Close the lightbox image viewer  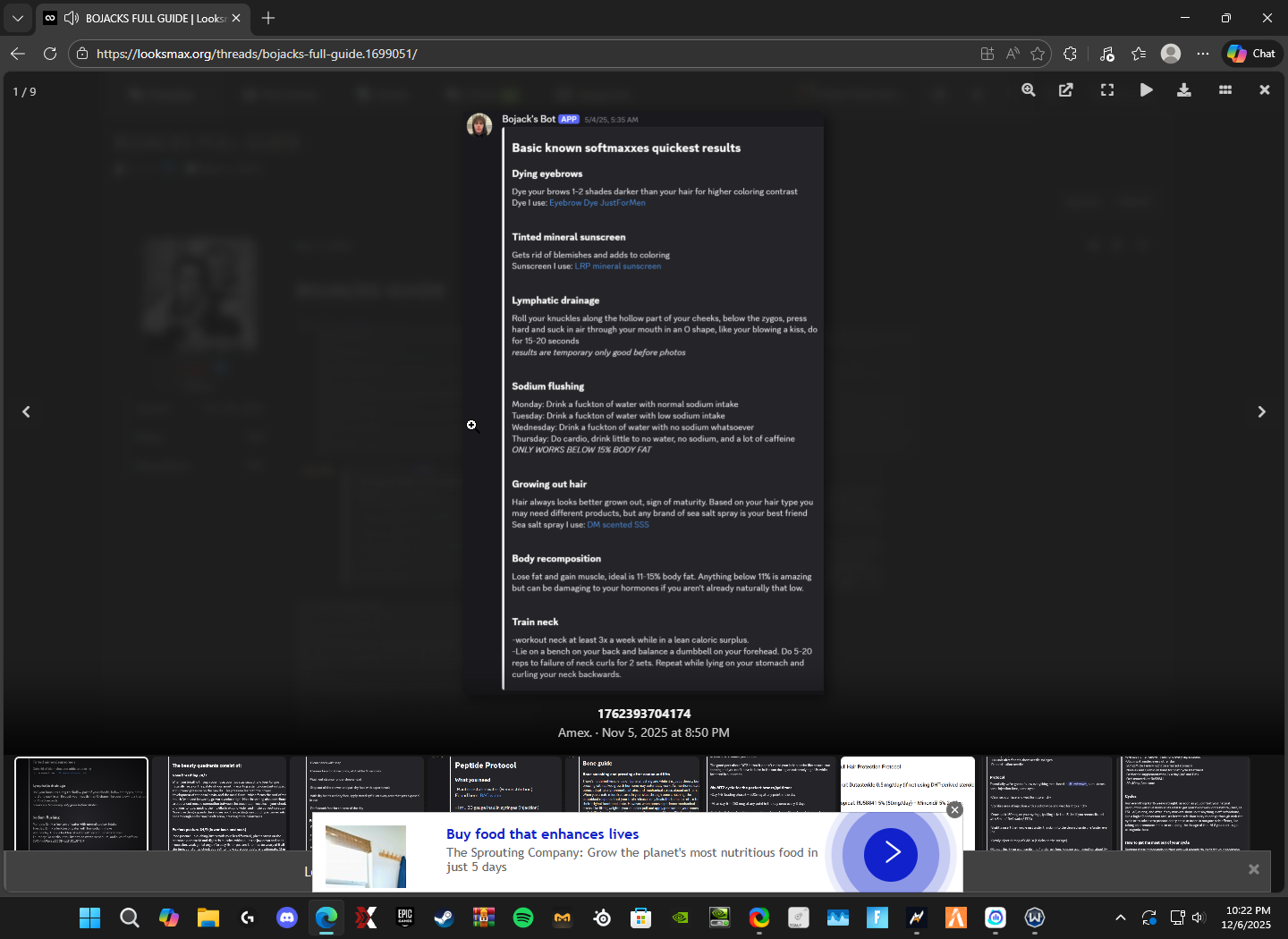(1265, 90)
